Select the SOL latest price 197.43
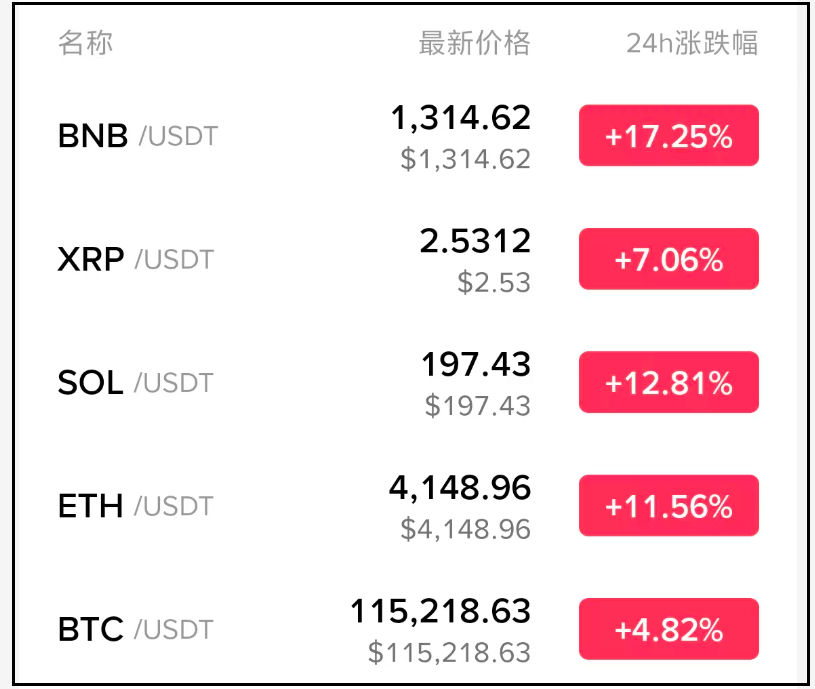This screenshot has width=815, height=689. coord(476,365)
